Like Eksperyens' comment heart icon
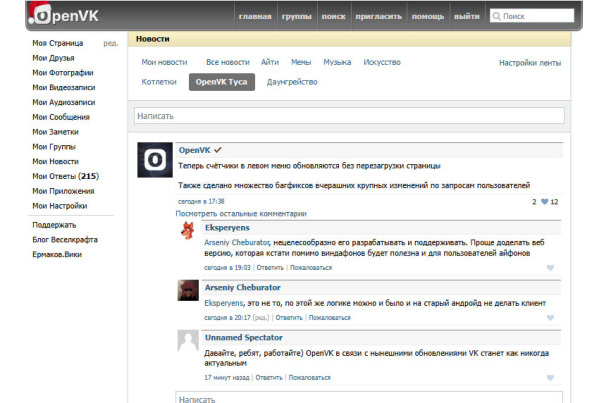Screen dimensions: 604x403 coord(550,268)
